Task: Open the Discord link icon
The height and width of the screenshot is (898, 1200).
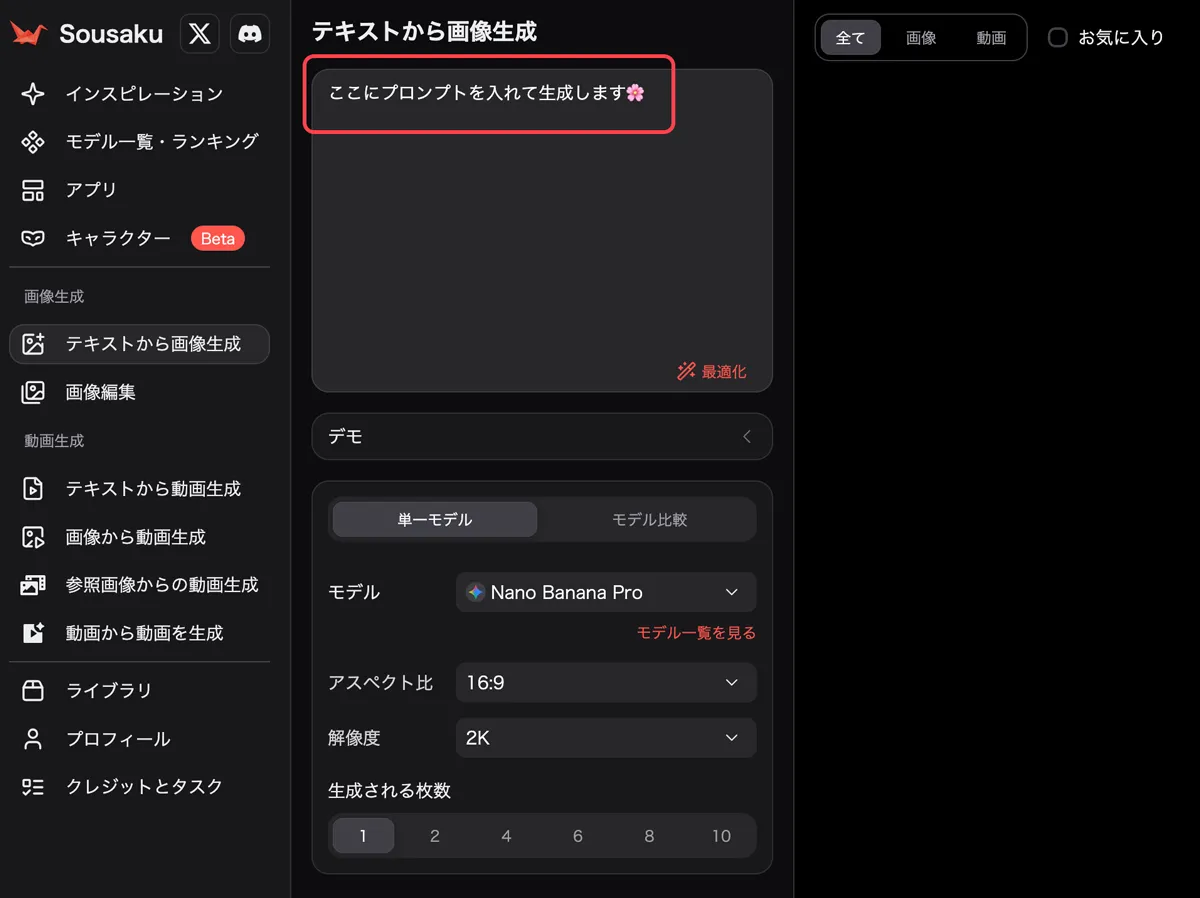Action: point(250,34)
